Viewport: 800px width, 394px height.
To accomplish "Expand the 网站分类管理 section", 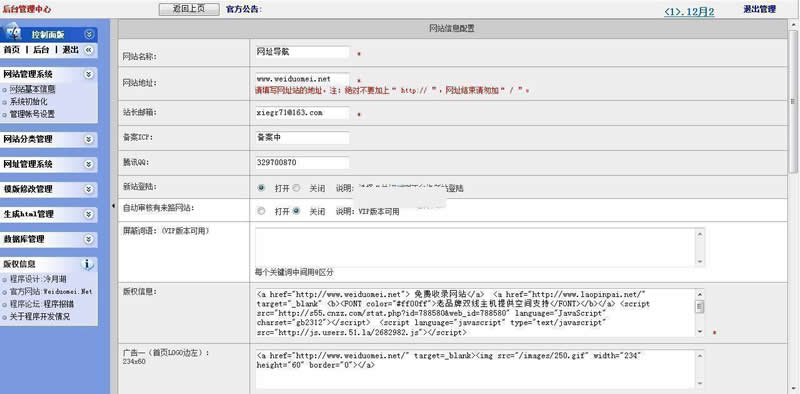I will (89, 139).
